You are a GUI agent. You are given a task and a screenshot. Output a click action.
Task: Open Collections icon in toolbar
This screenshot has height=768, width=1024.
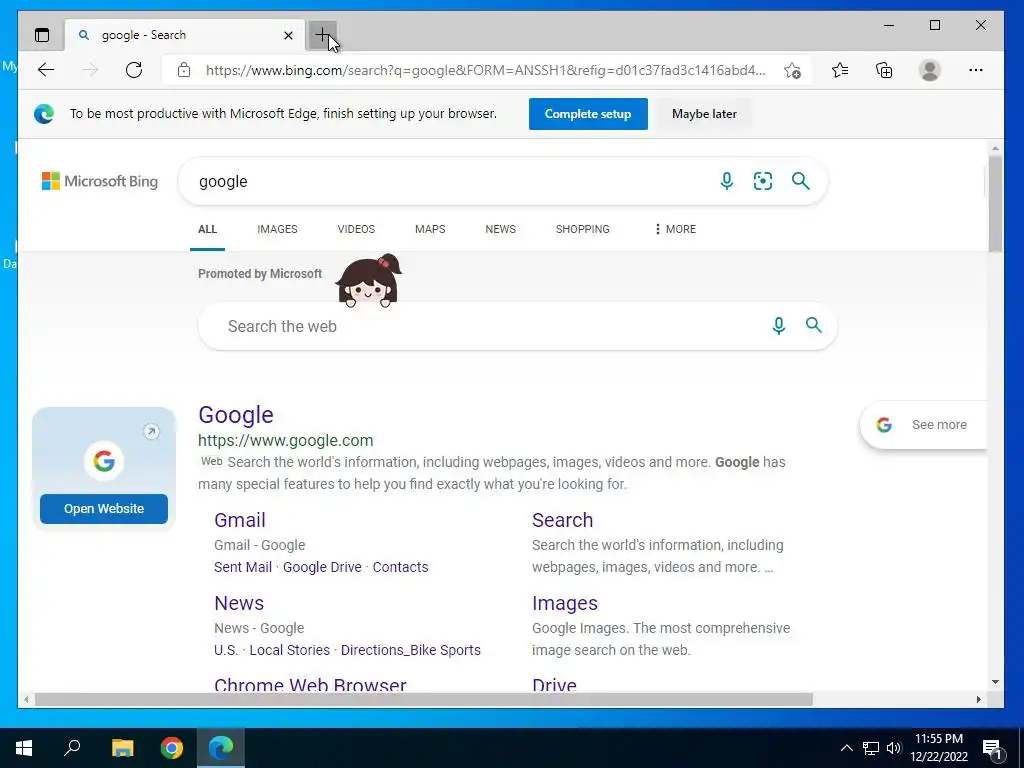tap(884, 70)
